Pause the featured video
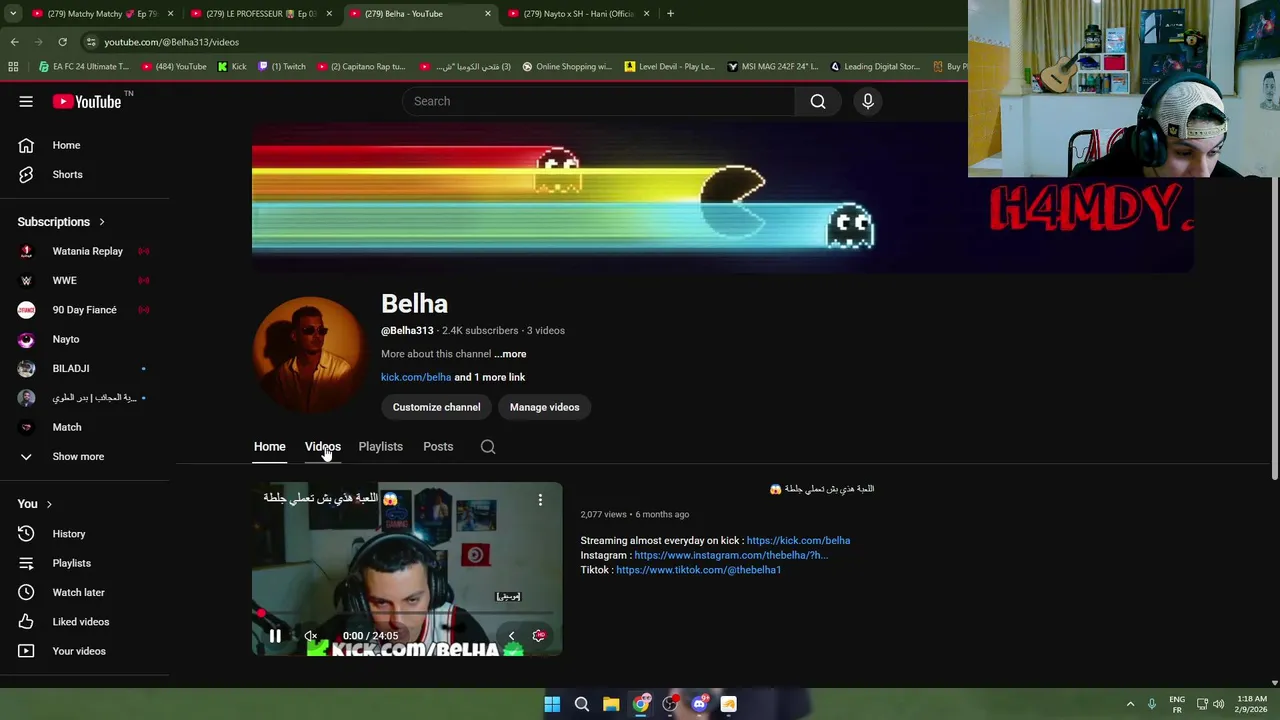Image resolution: width=1280 pixels, height=720 pixels. (x=275, y=636)
